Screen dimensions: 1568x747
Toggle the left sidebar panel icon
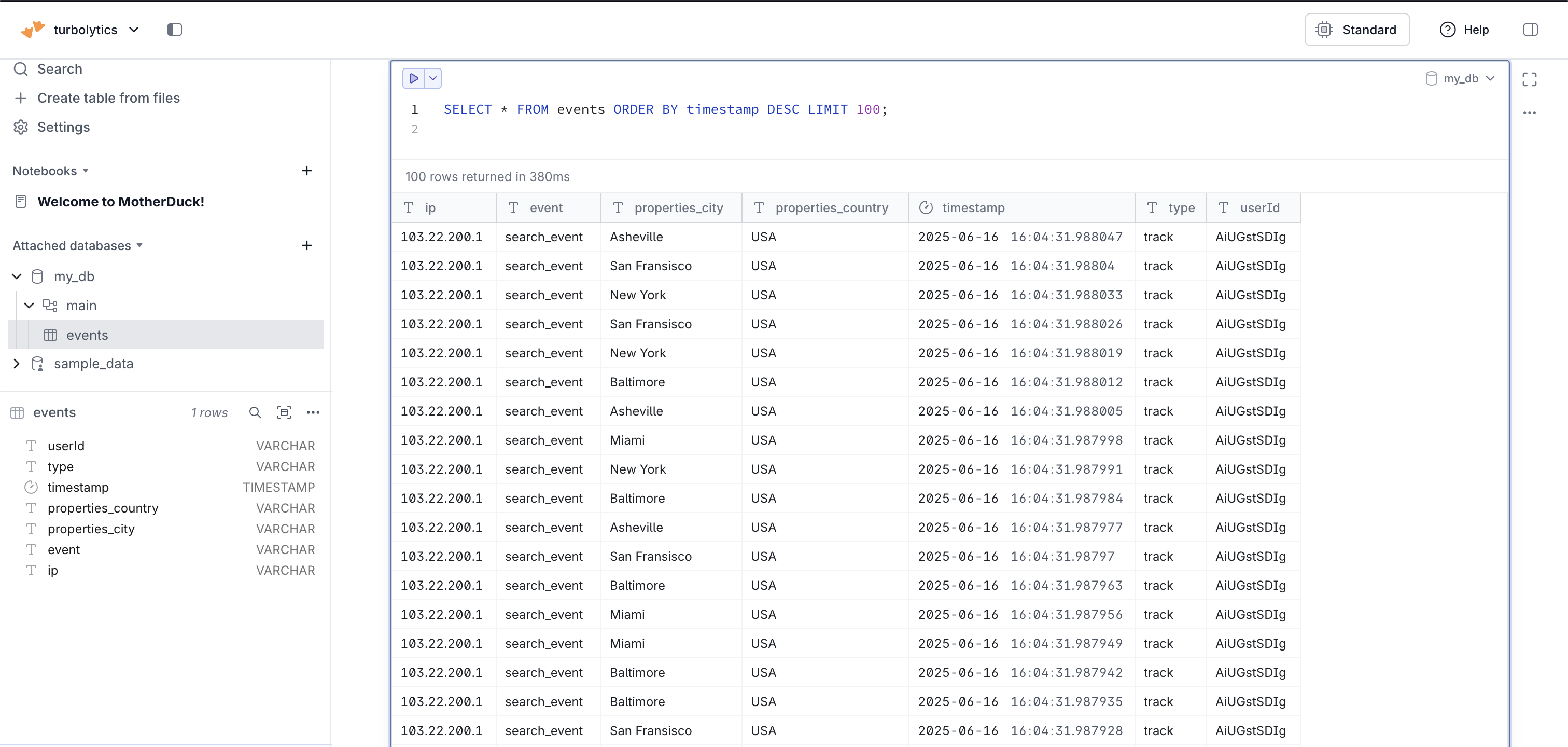coord(175,29)
